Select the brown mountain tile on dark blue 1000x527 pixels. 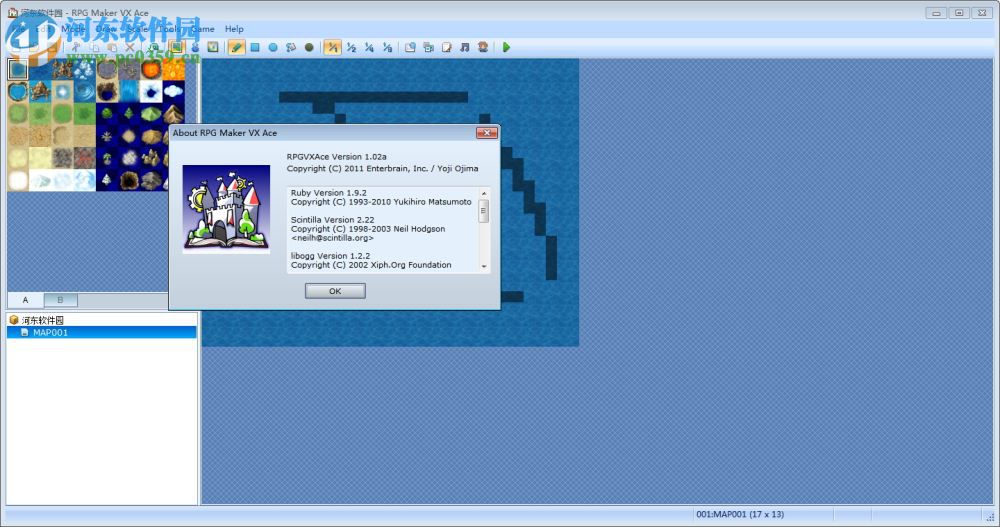point(173,114)
